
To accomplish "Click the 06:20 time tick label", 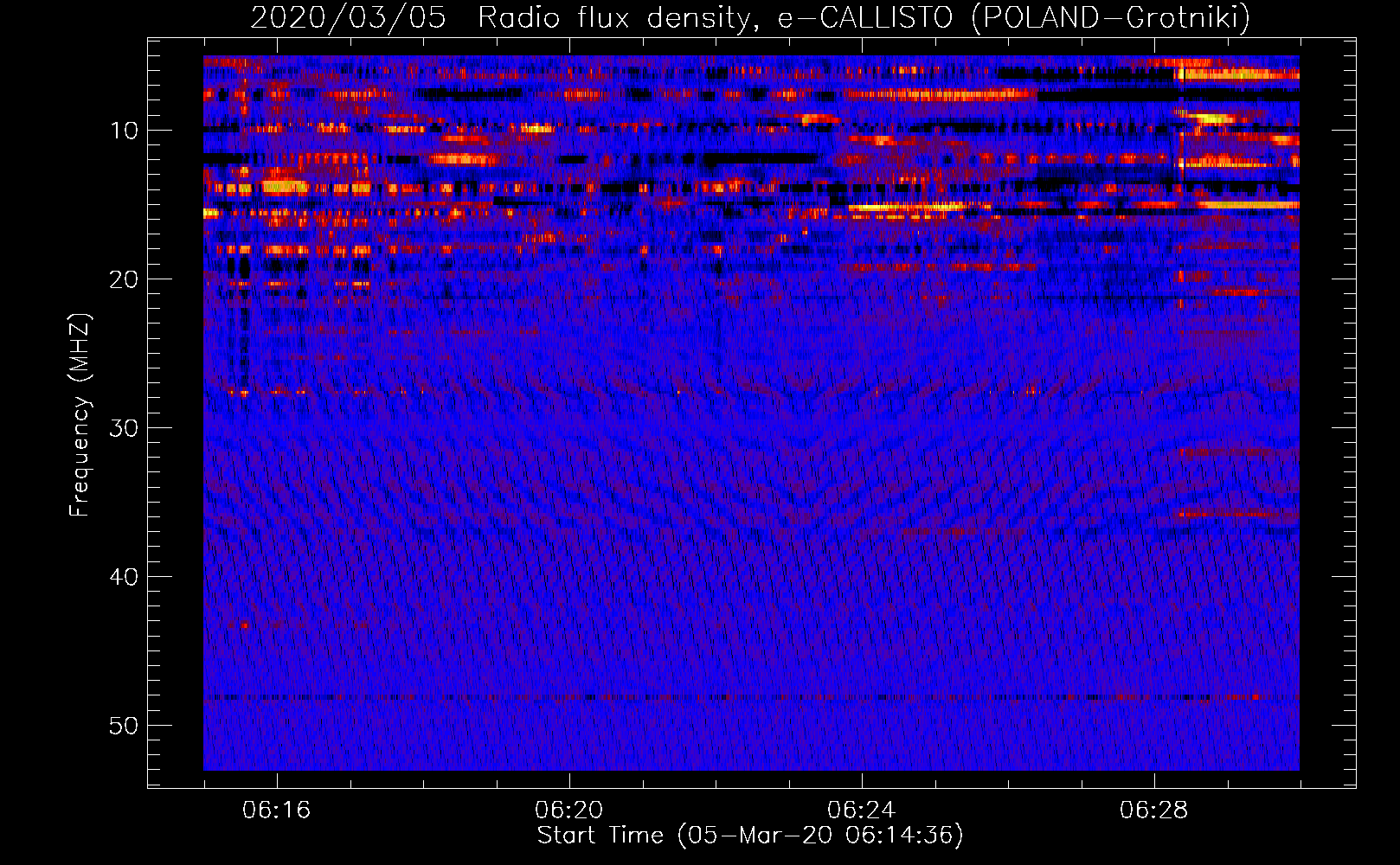I will pyautogui.click(x=569, y=811).
